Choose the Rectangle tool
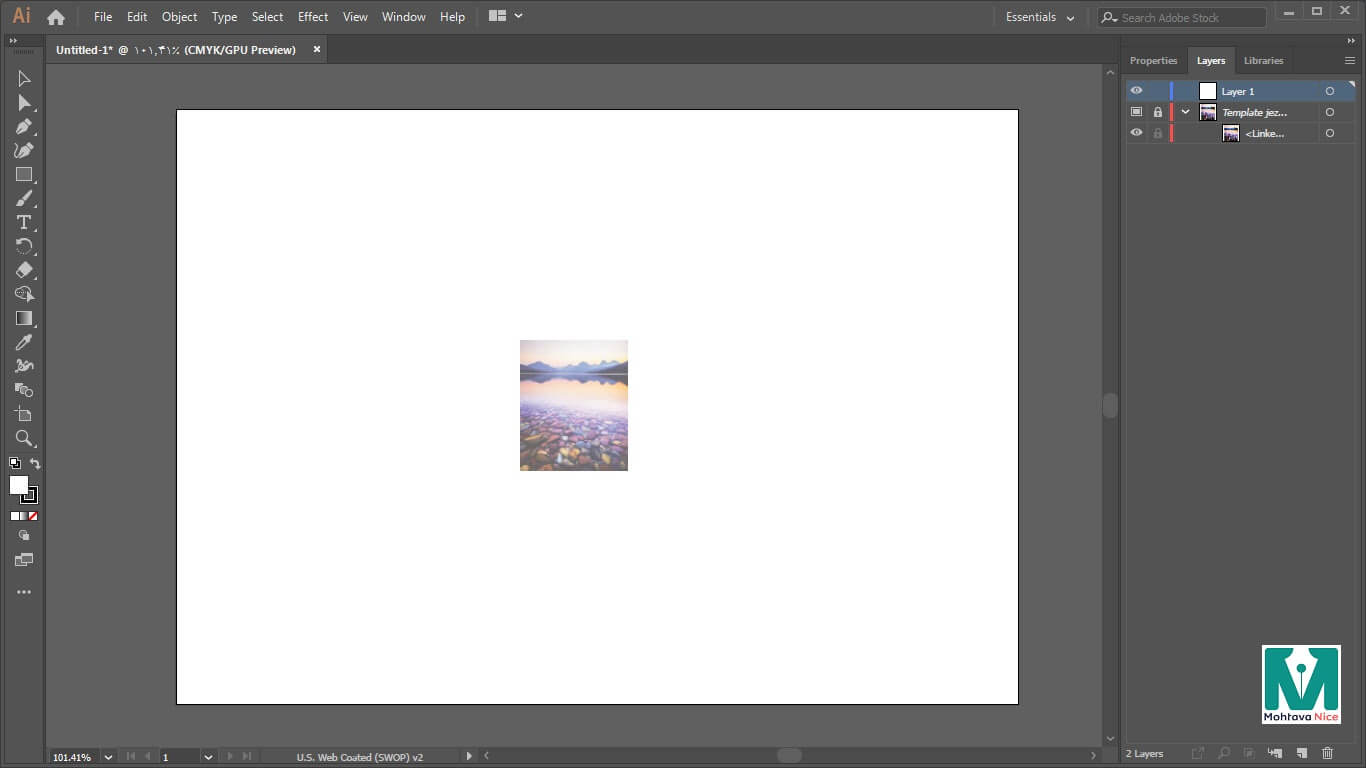The width and height of the screenshot is (1366, 768). click(x=24, y=175)
